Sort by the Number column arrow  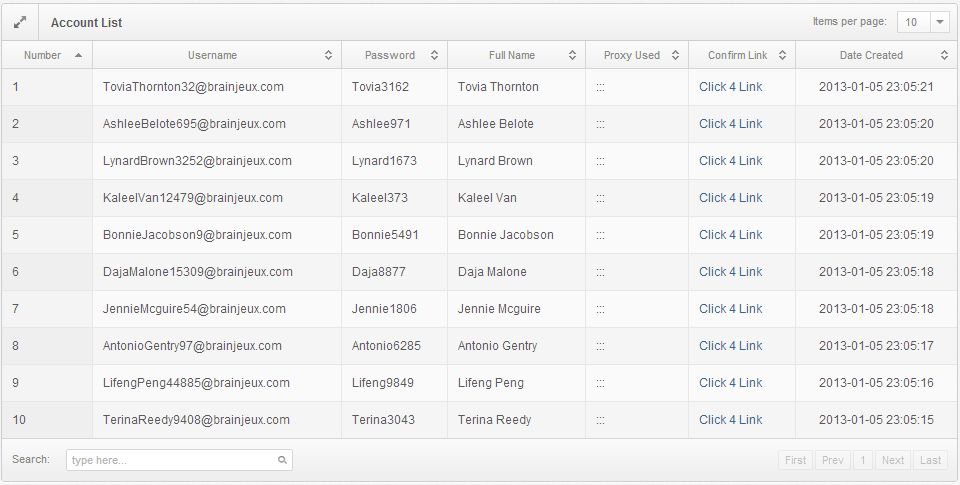(x=78, y=56)
